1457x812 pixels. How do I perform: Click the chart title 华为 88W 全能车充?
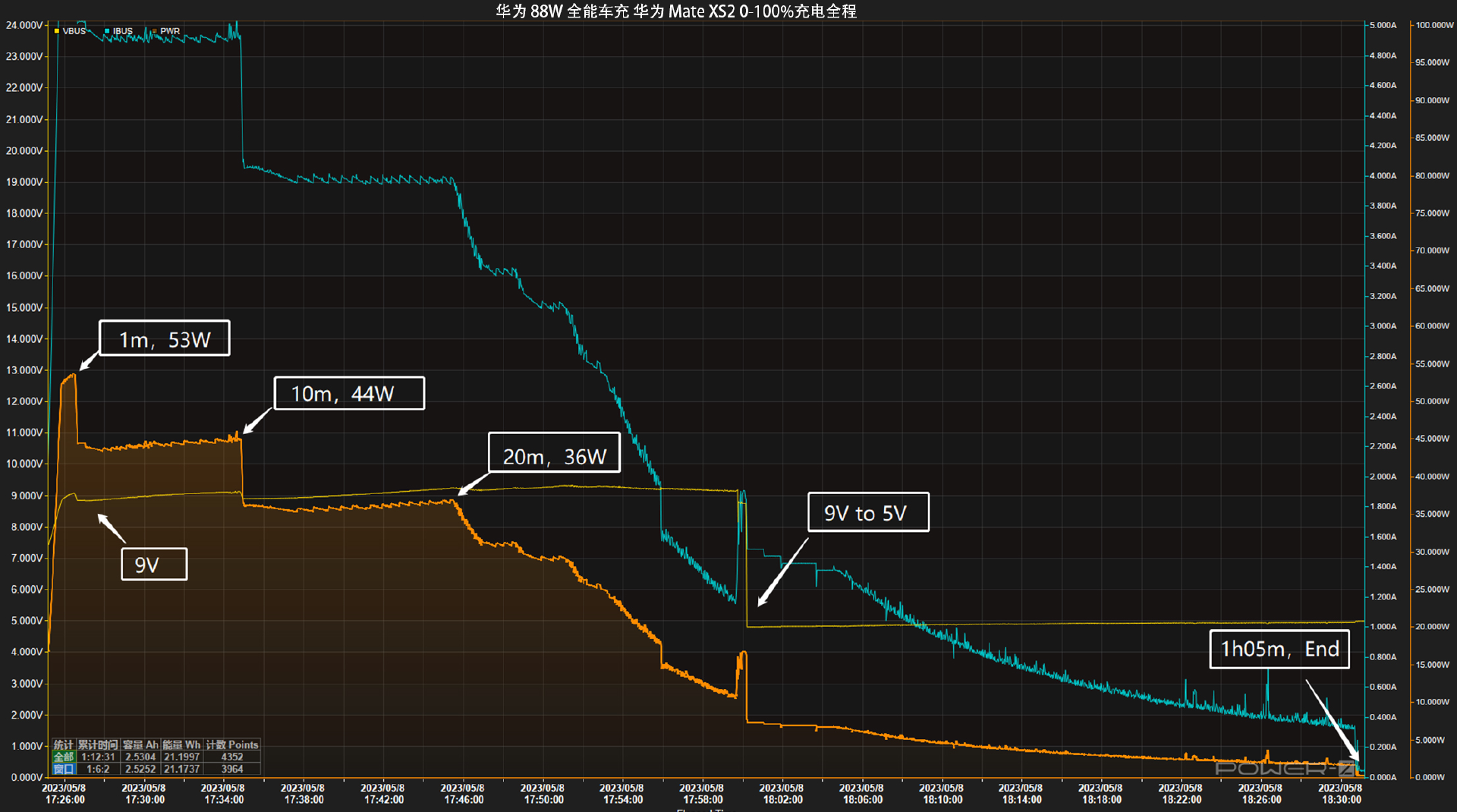point(562,11)
